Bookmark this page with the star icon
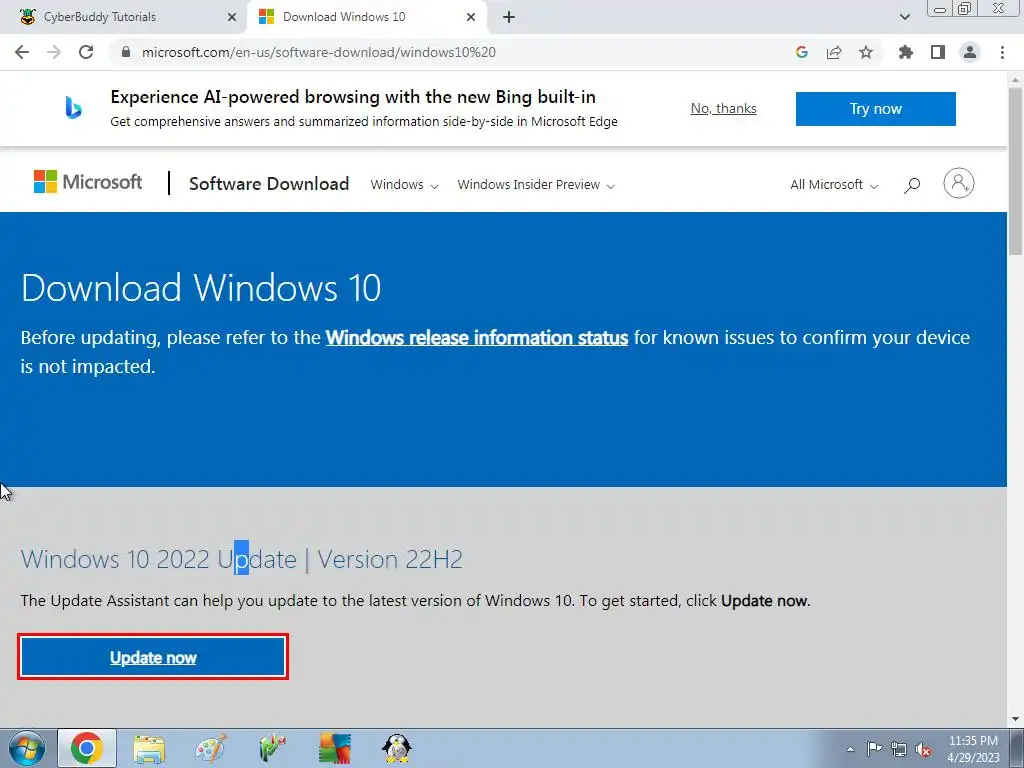Viewport: 1024px width, 768px height. 866,52
